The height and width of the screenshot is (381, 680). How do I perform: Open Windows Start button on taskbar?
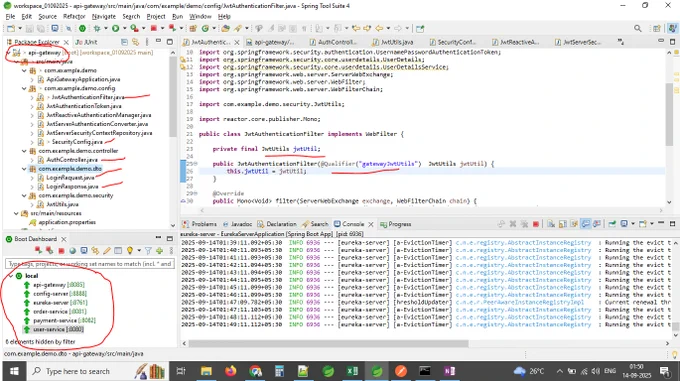[14, 371]
